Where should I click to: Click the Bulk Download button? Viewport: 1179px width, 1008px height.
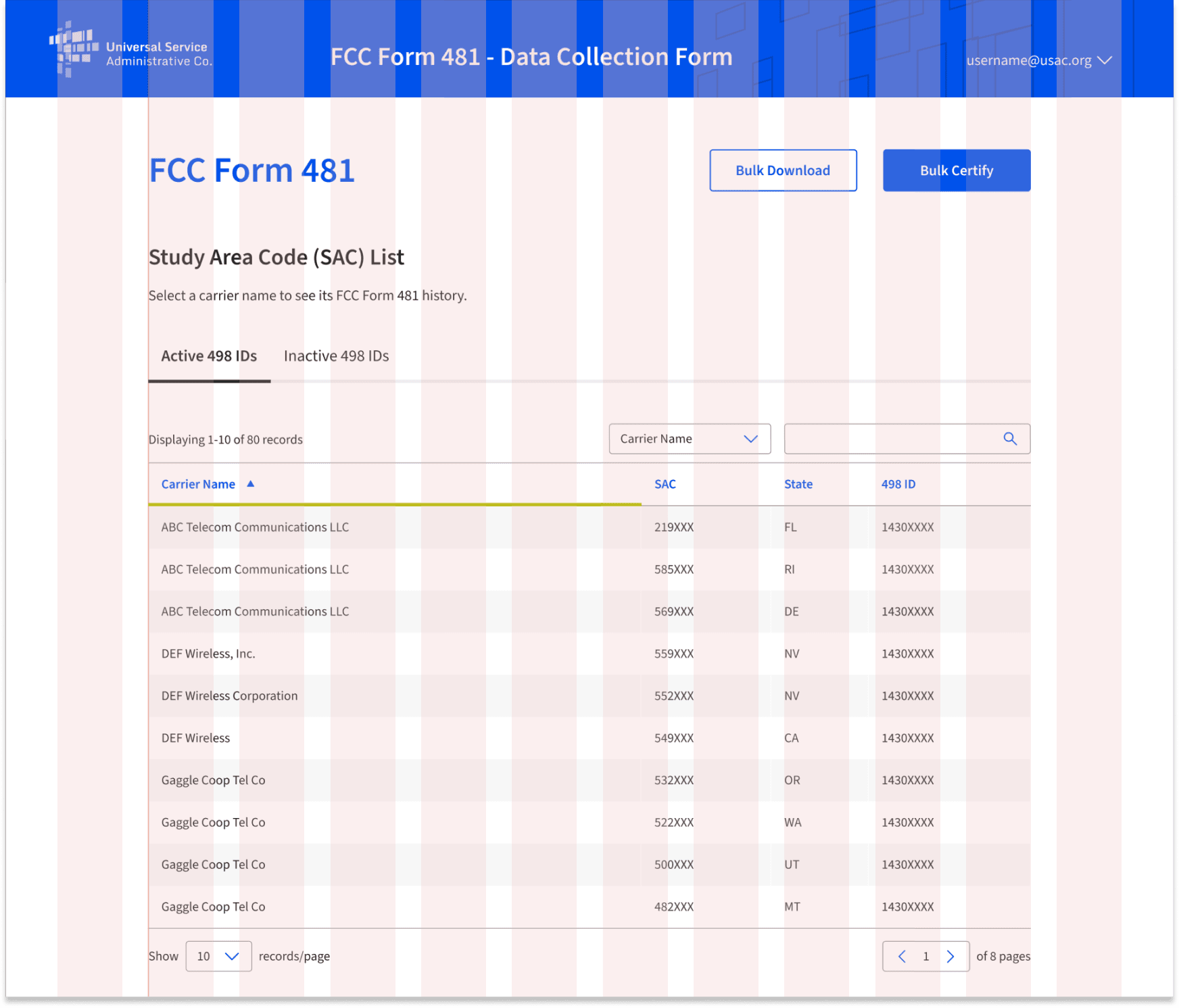click(x=783, y=170)
